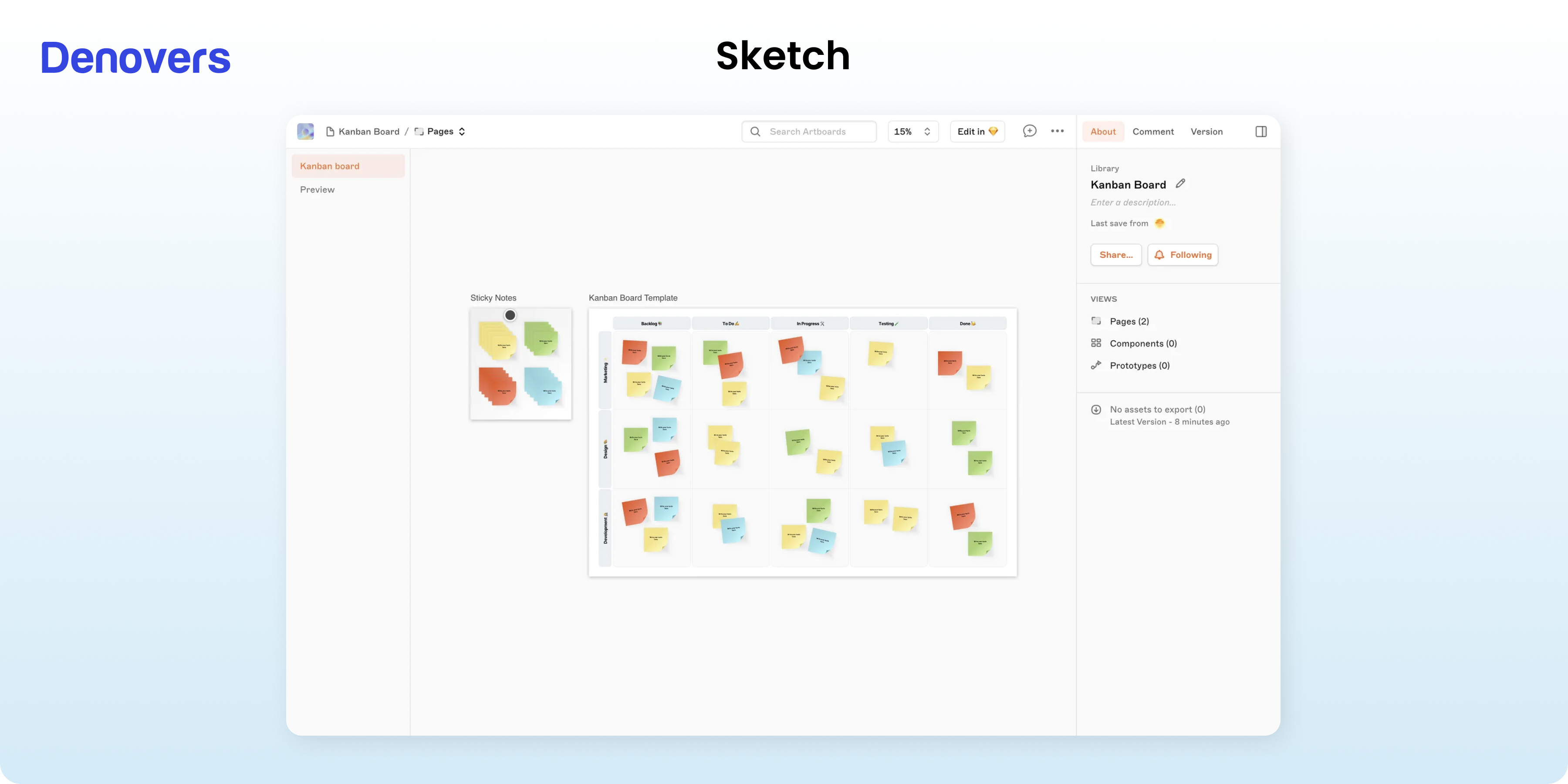
Task: Open Components (0) view
Action: pyautogui.click(x=1143, y=343)
